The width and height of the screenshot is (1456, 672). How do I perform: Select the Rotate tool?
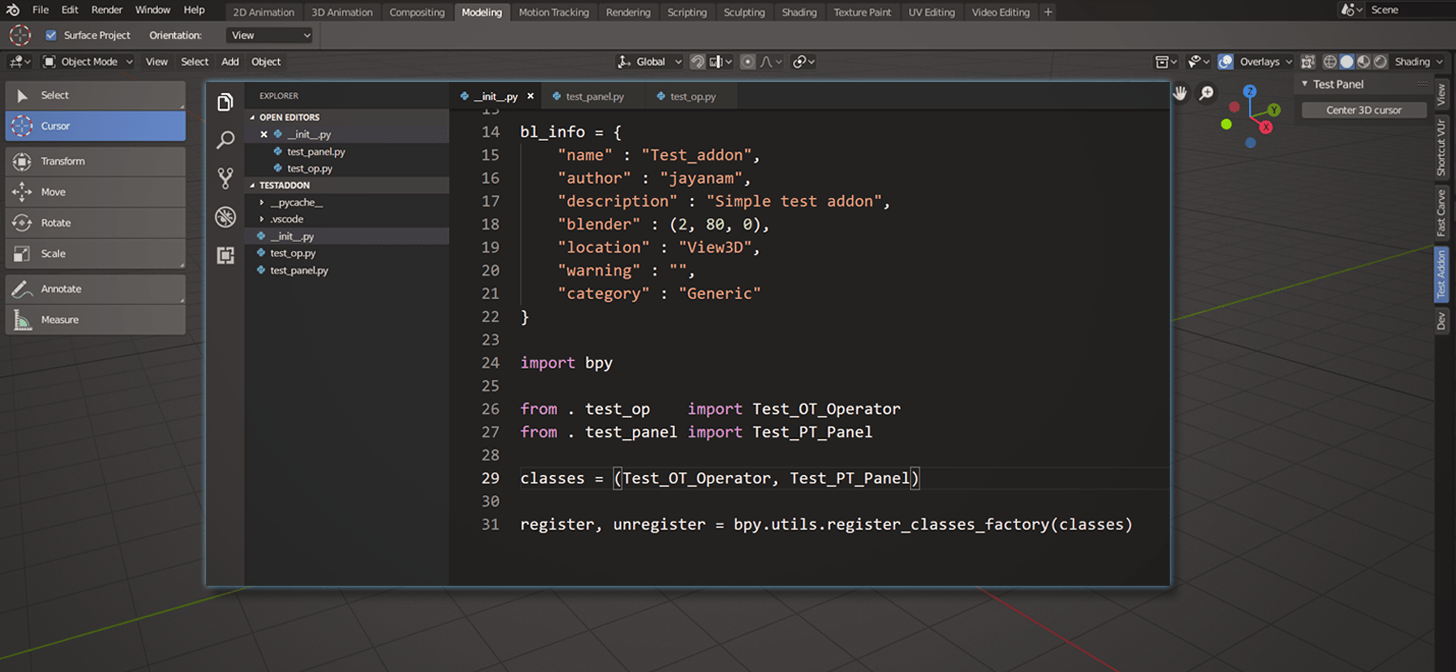95,223
